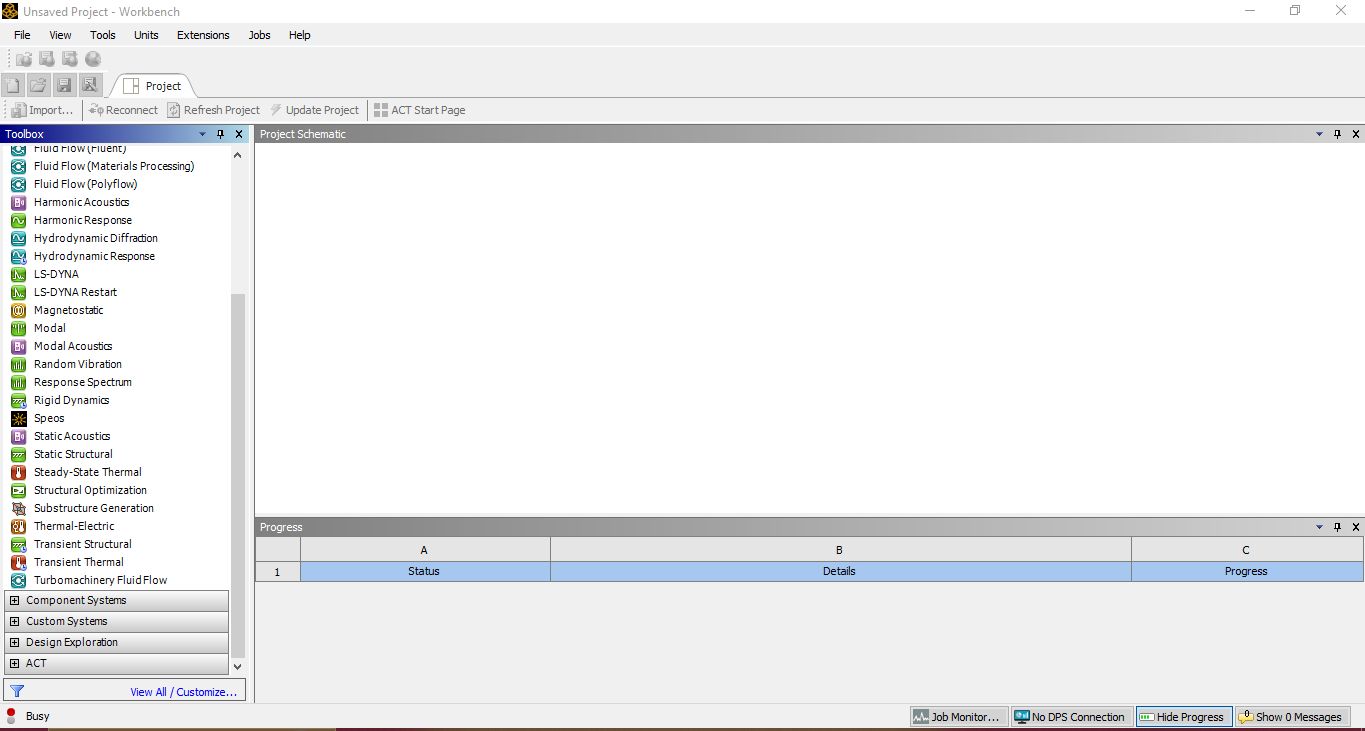Select the Rigid Dynamics icon

pos(18,400)
